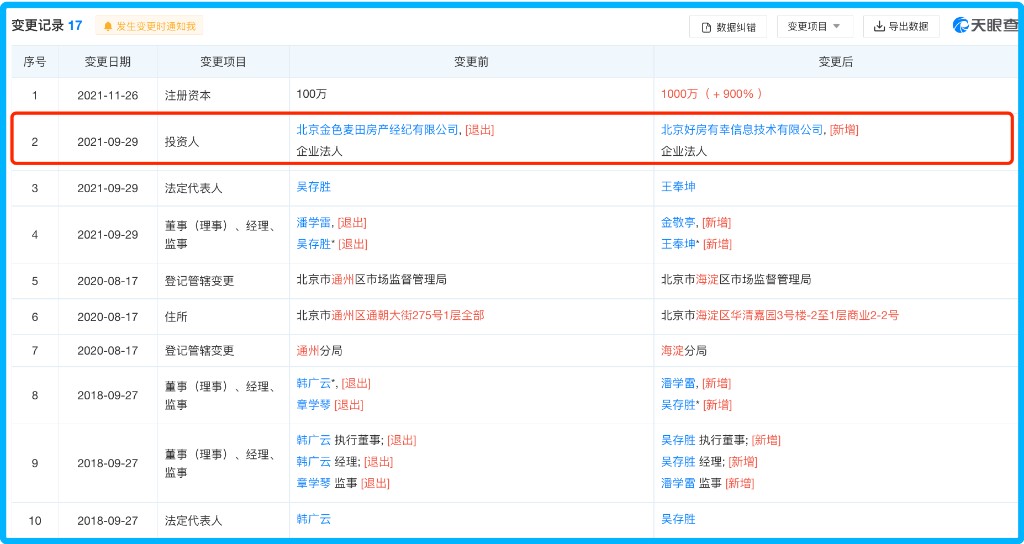Select the 住所 cell in row 6
The height and width of the screenshot is (544, 1024).
[223, 317]
